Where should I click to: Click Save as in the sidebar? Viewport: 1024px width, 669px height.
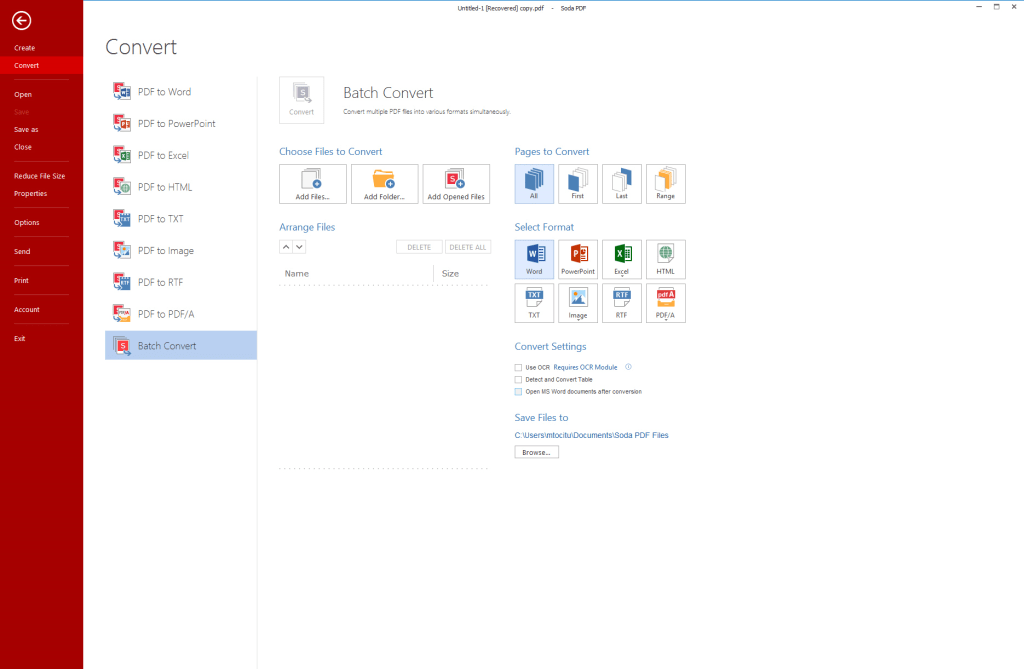click(26, 129)
